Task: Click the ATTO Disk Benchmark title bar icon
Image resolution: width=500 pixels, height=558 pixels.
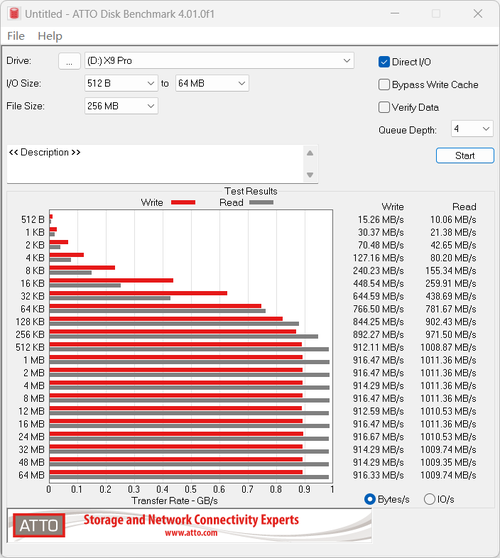Action: (14, 14)
